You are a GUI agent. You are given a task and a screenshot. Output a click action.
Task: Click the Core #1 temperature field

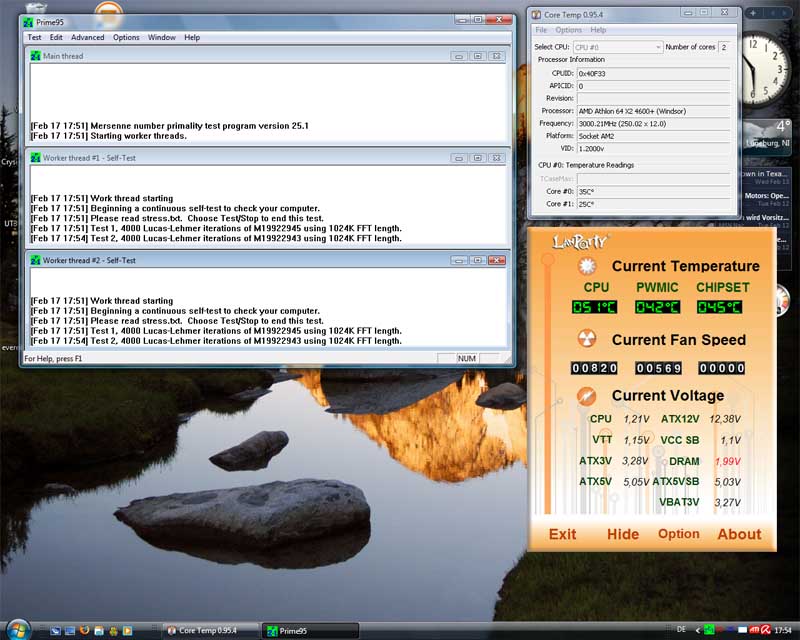tap(653, 204)
